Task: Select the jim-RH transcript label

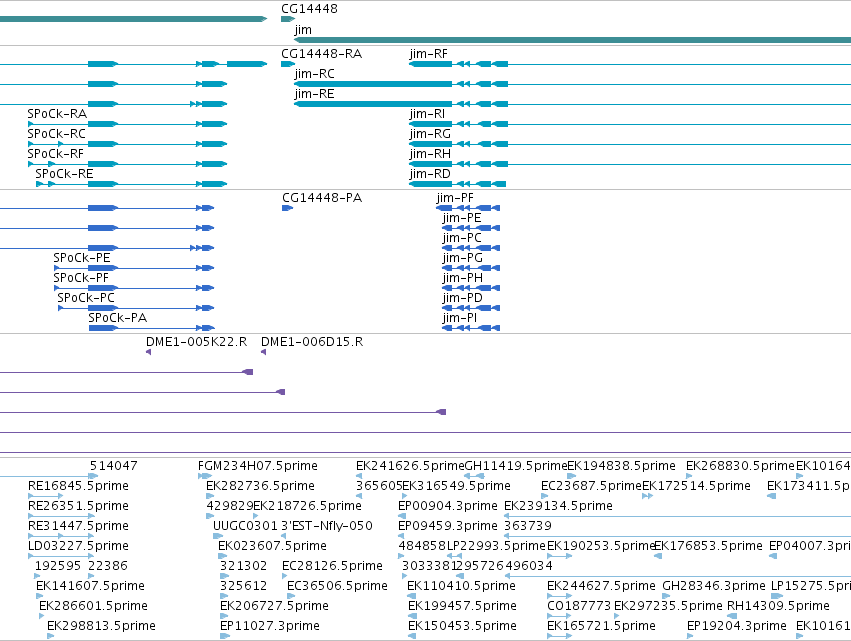Action: 430,154
